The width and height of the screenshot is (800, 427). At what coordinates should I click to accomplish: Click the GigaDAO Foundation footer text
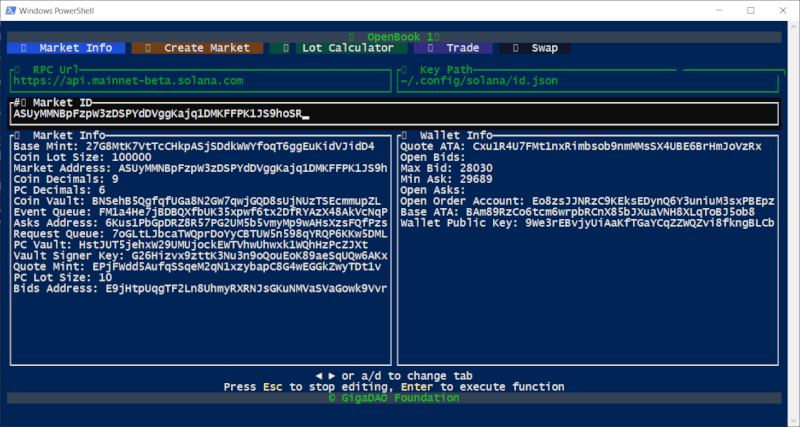(x=394, y=398)
